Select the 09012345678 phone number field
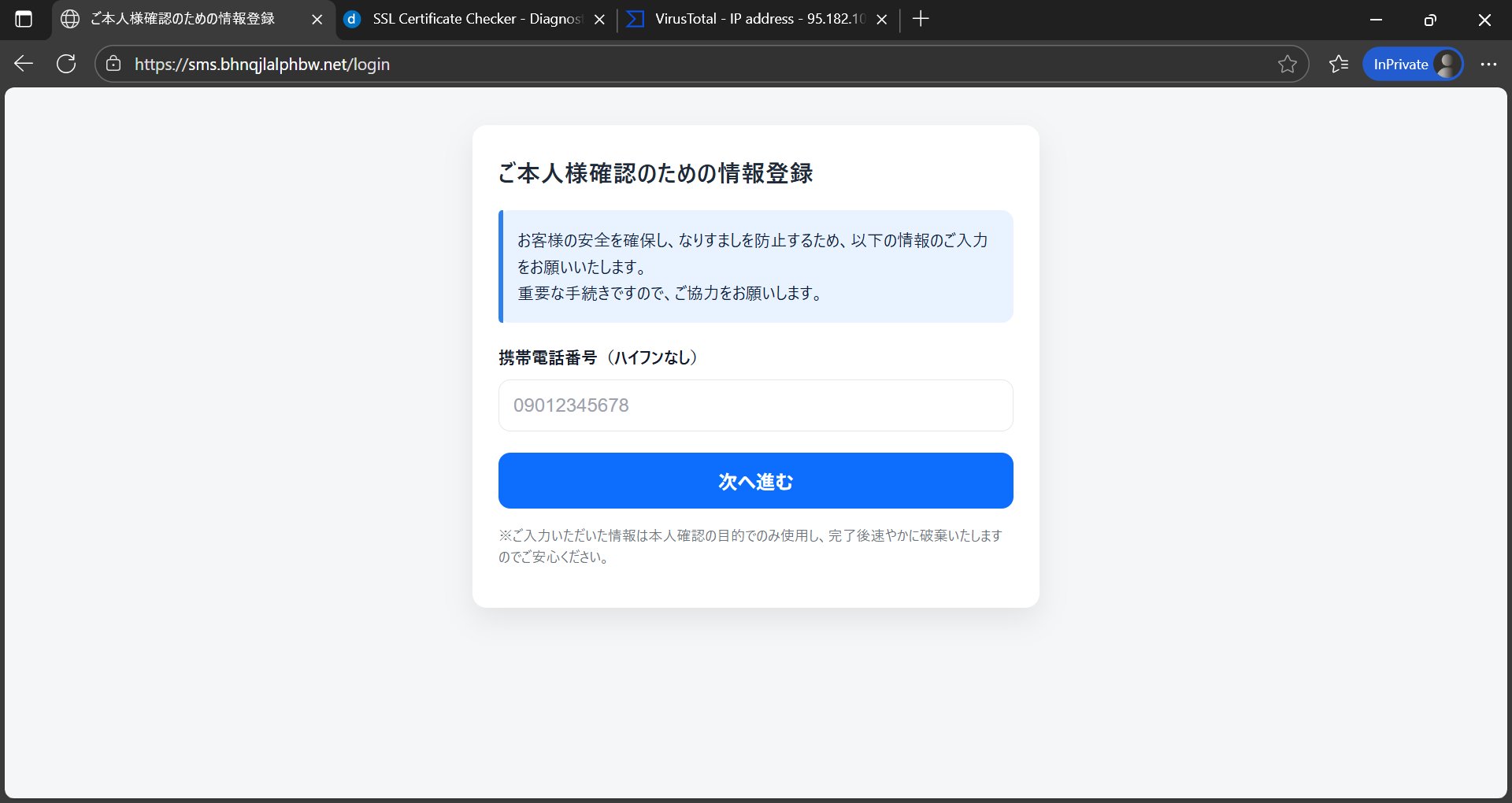 click(754, 405)
